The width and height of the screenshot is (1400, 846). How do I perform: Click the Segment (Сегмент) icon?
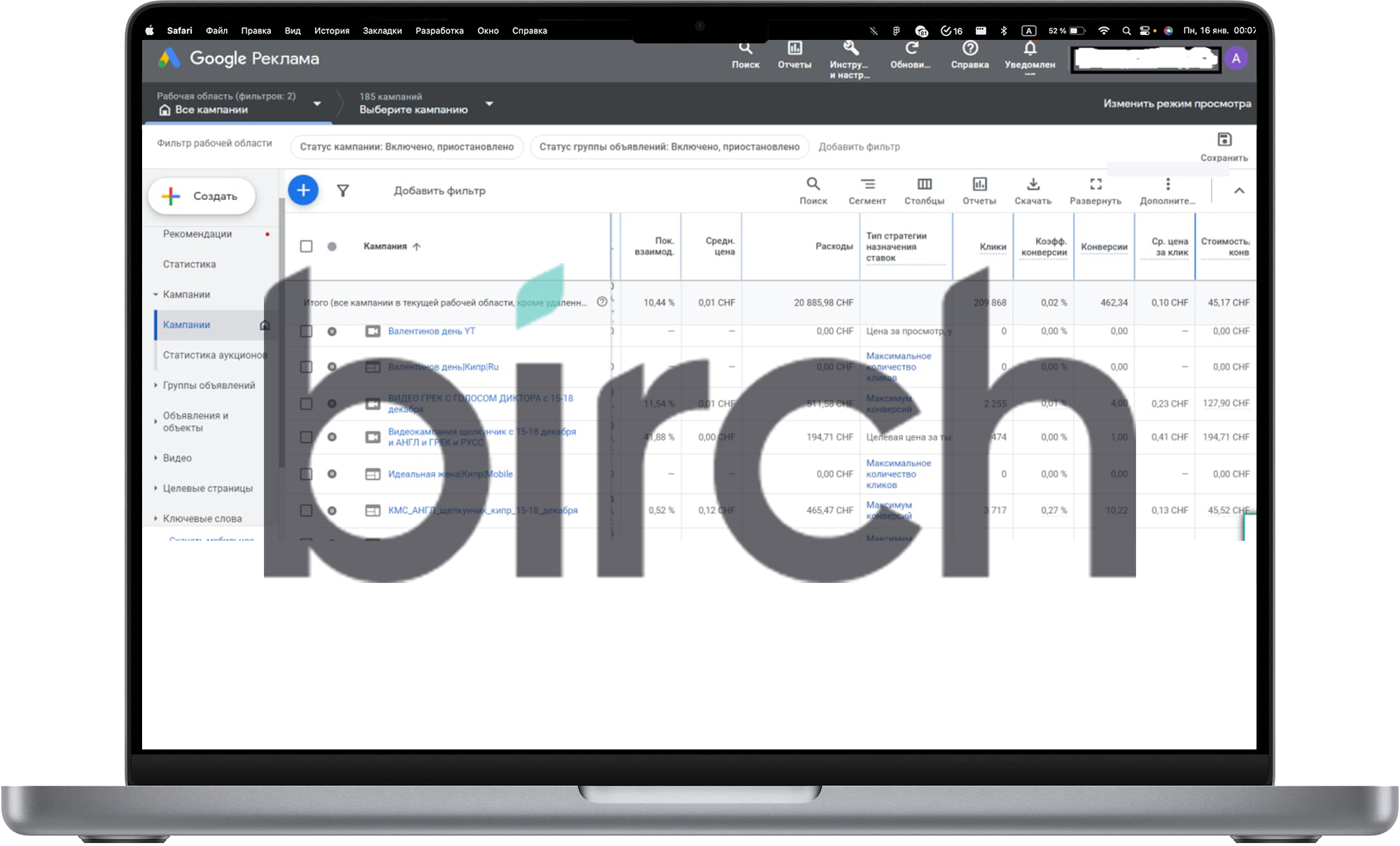(x=867, y=185)
